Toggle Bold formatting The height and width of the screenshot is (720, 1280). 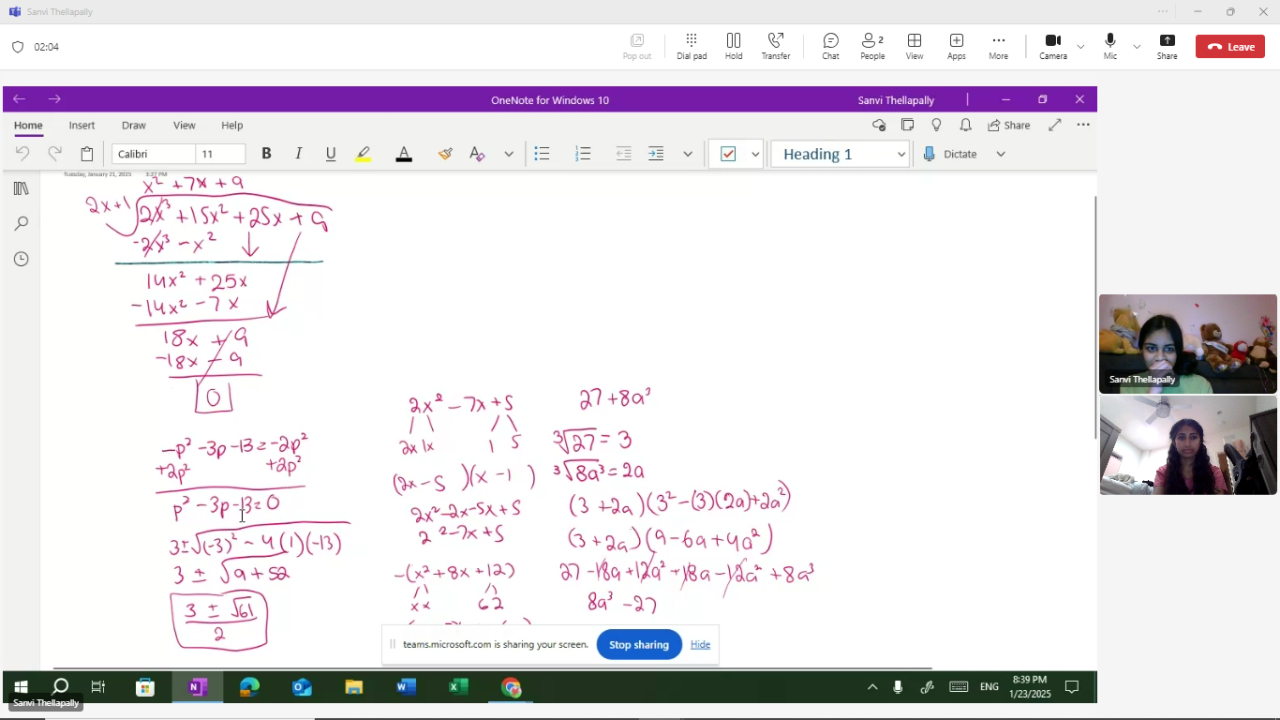266,154
